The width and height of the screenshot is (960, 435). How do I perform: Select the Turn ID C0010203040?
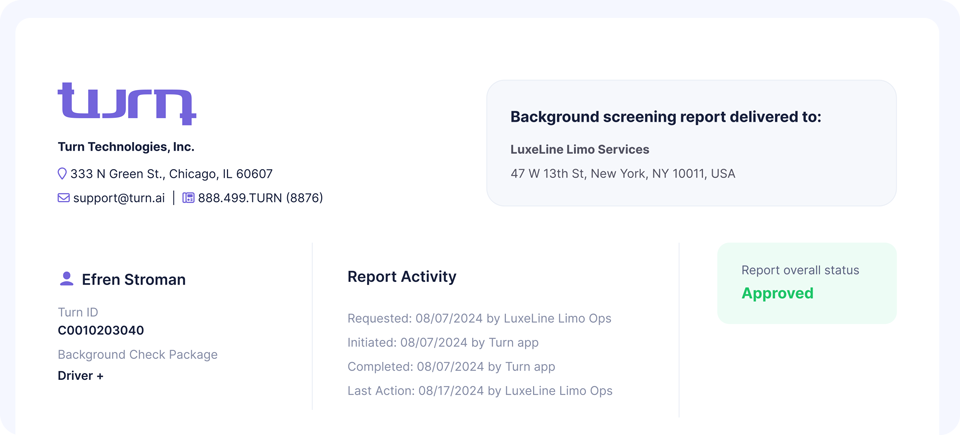101,330
